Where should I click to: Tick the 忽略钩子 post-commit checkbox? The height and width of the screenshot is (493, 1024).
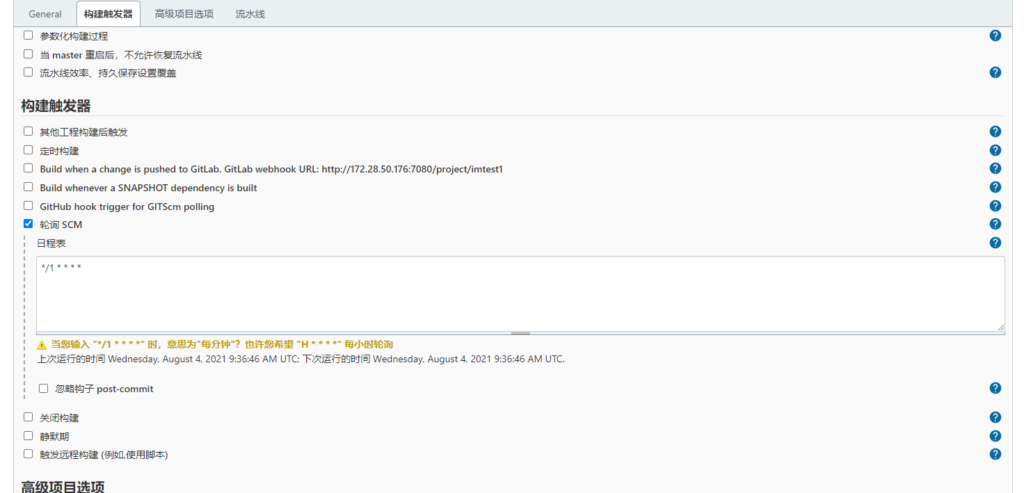[x=43, y=388]
